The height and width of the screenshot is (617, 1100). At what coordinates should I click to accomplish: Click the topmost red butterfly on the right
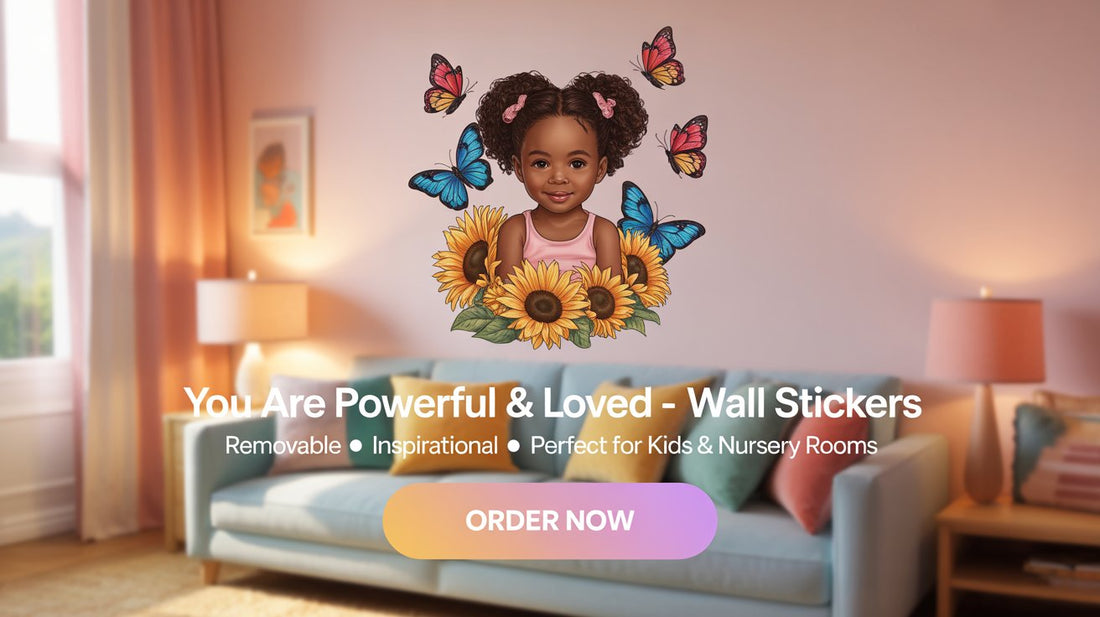[659, 57]
